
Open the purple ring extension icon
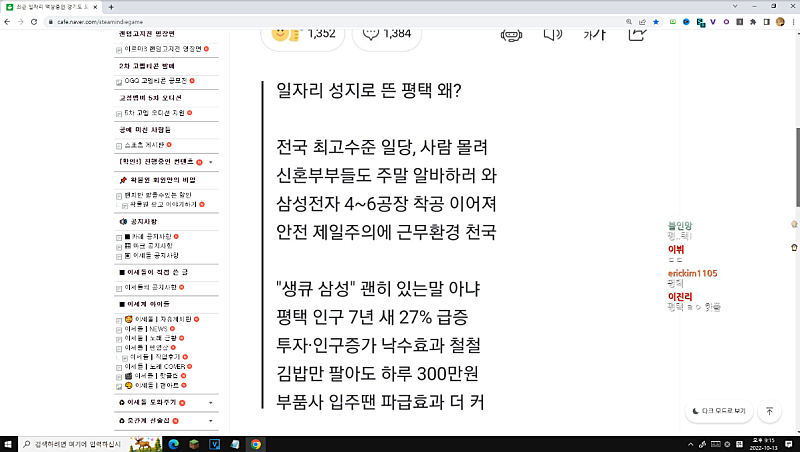pyautogui.click(x=726, y=22)
